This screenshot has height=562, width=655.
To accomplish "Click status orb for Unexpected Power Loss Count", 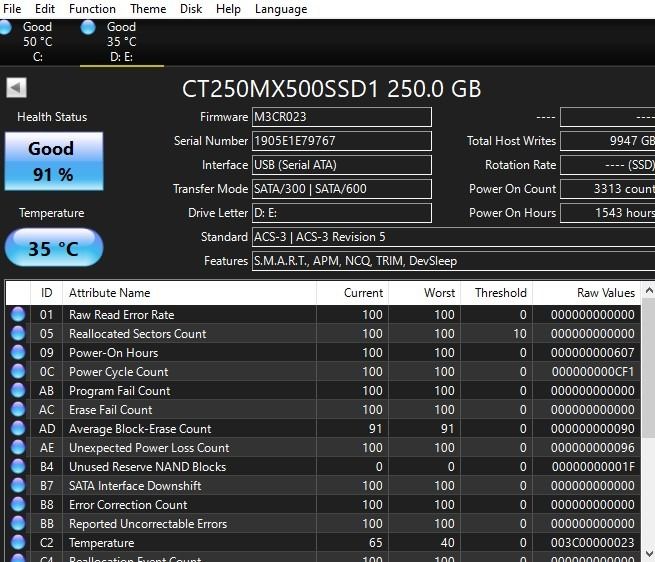I will tap(18, 448).
